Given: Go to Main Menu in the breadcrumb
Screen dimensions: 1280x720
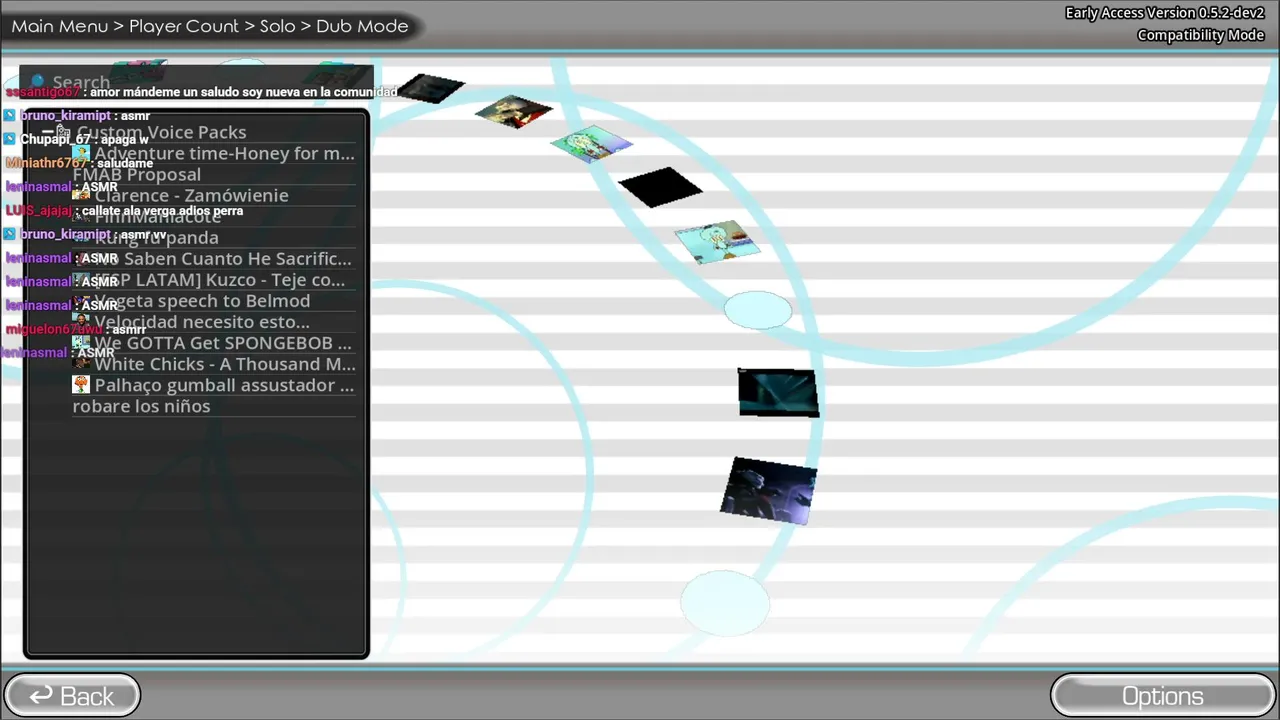Looking at the screenshot, I should click(60, 26).
